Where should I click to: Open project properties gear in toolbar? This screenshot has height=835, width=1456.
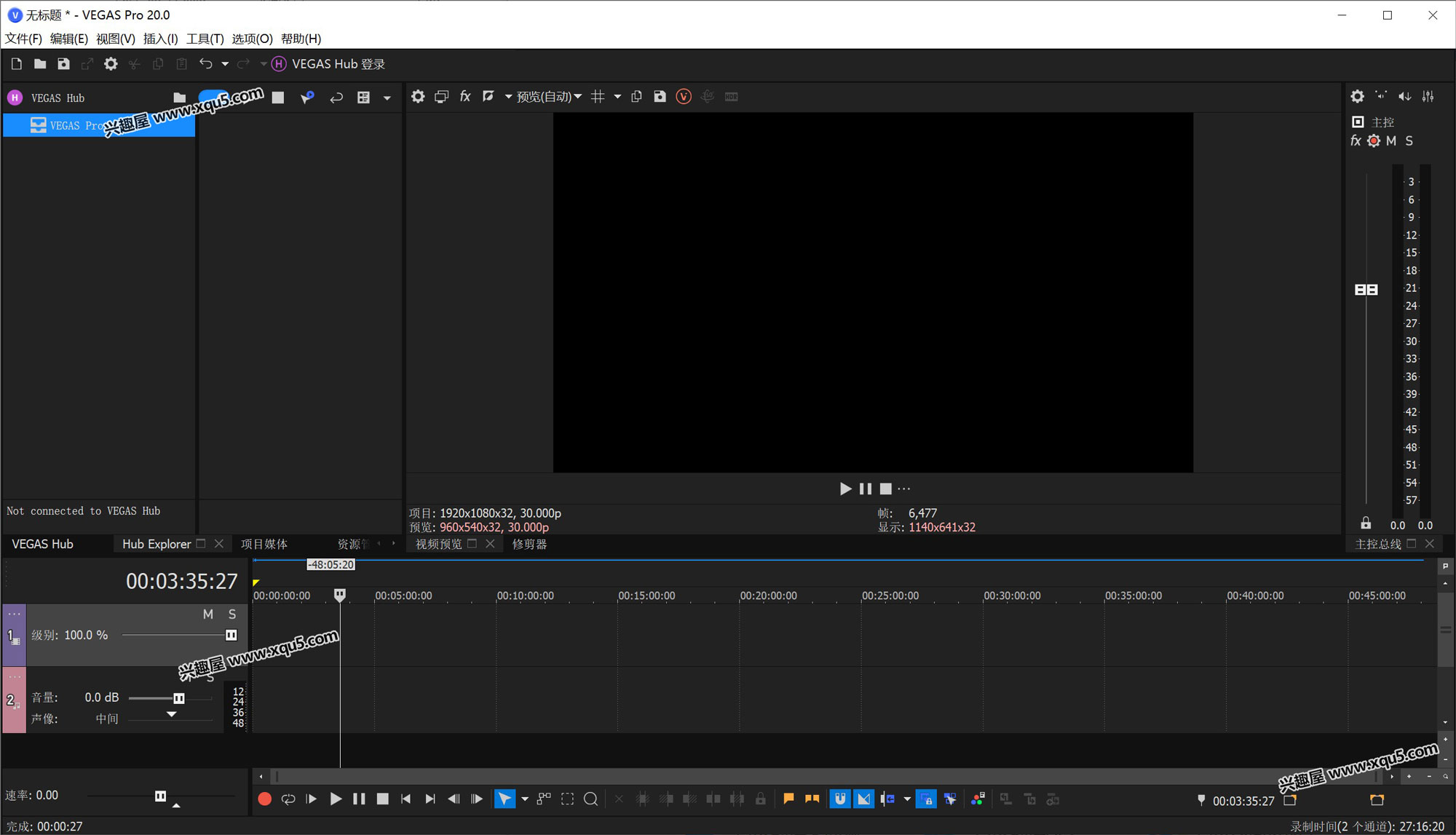111,64
